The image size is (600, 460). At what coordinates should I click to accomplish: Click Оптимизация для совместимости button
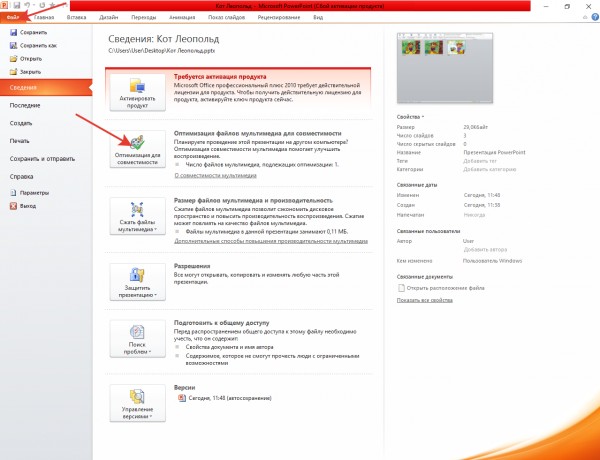click(137, 149)
